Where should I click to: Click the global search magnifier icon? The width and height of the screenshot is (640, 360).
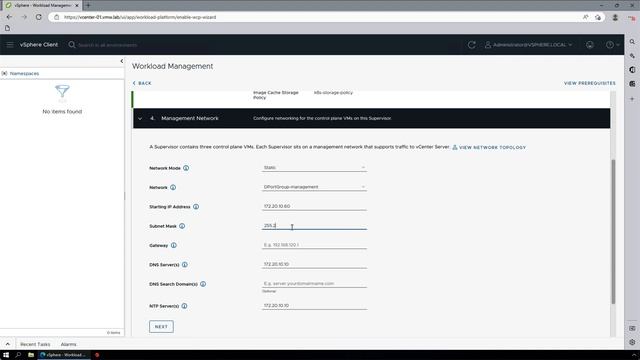[72, 45]
